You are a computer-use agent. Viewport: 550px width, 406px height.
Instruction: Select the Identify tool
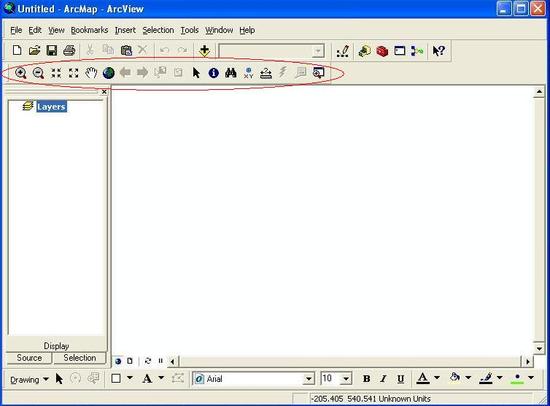coord(214,73)
